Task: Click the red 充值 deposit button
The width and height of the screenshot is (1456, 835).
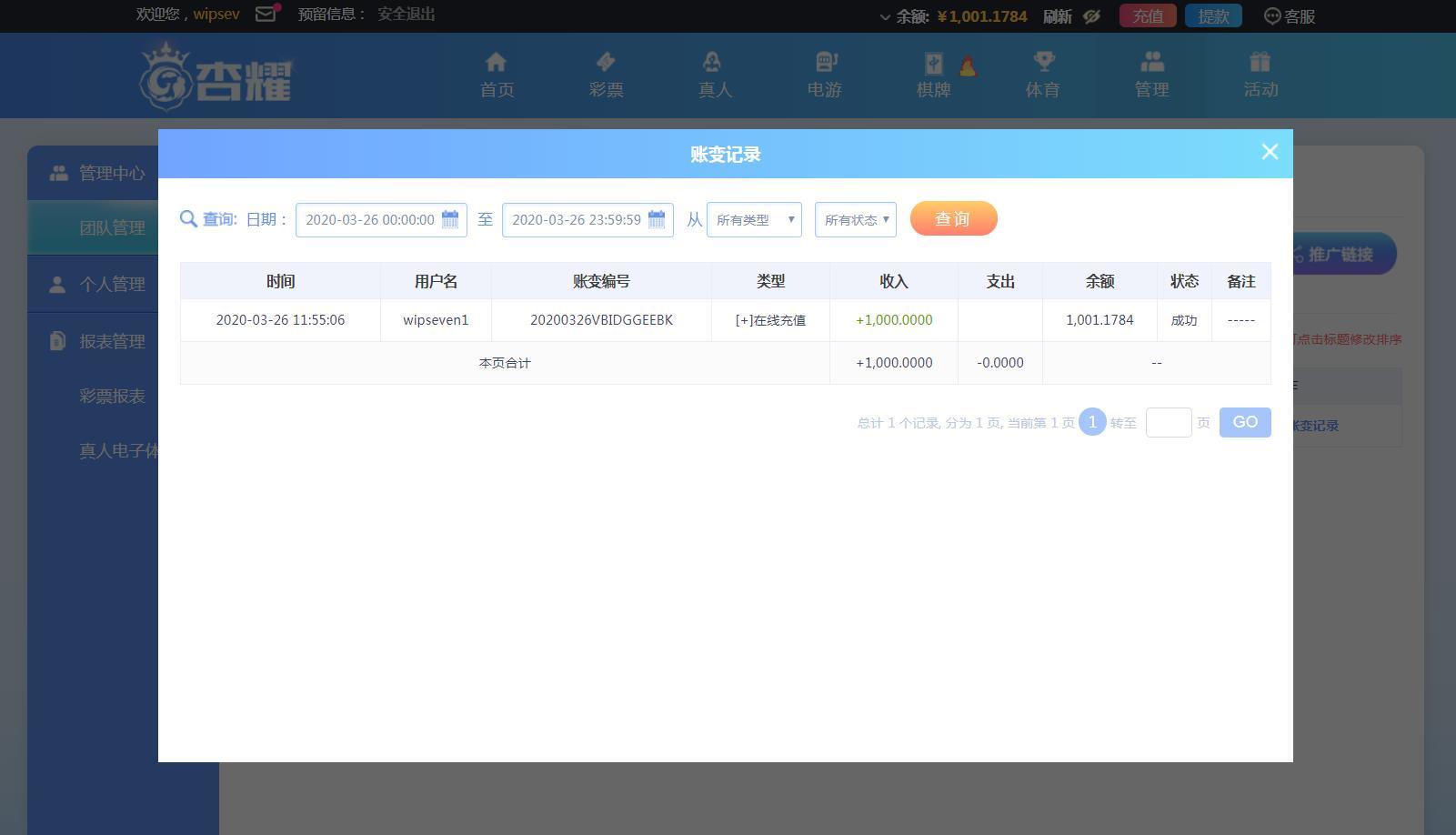Action: pyautogui.click(x=1148, y=16)
